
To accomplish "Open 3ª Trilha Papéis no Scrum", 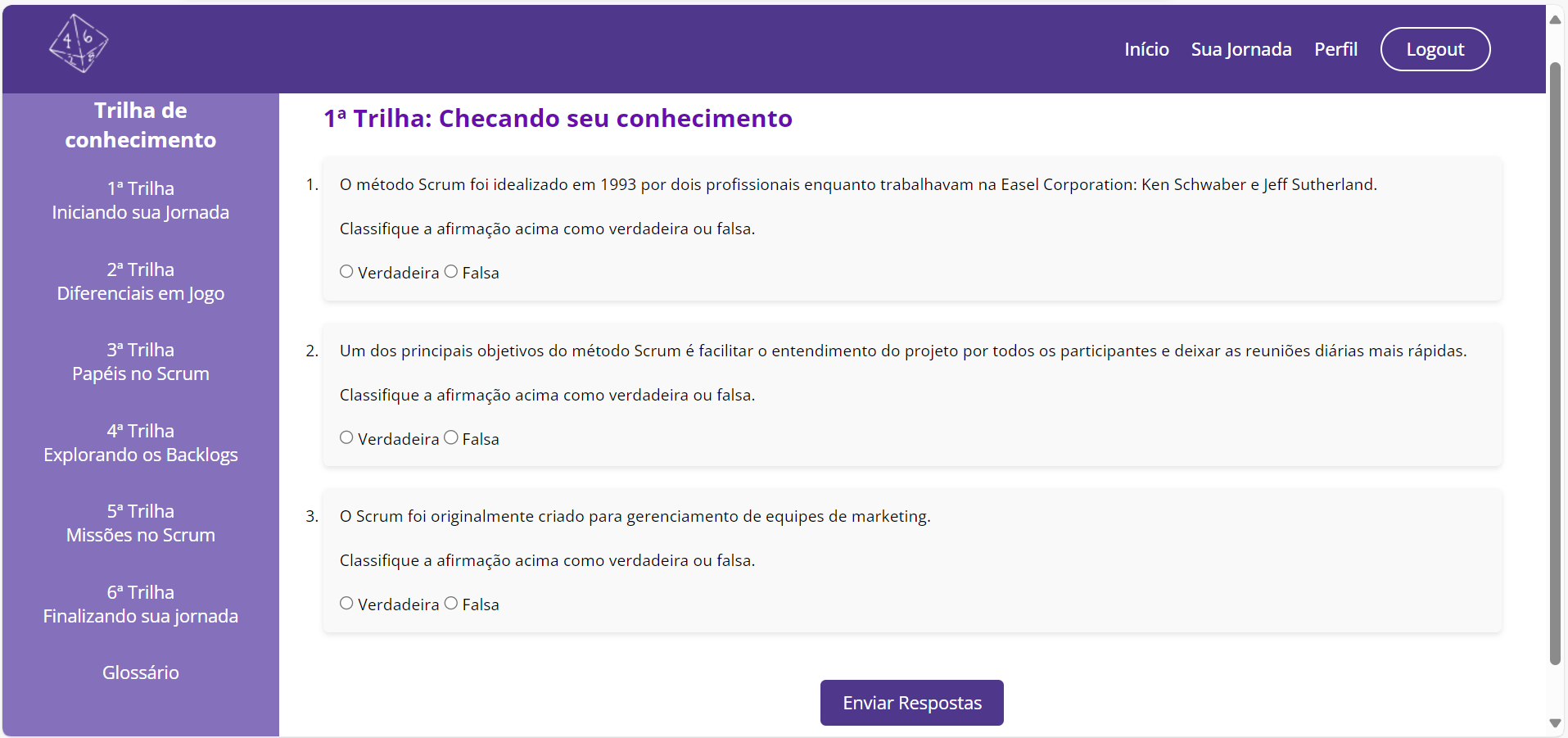I will [x=141, y=362].
